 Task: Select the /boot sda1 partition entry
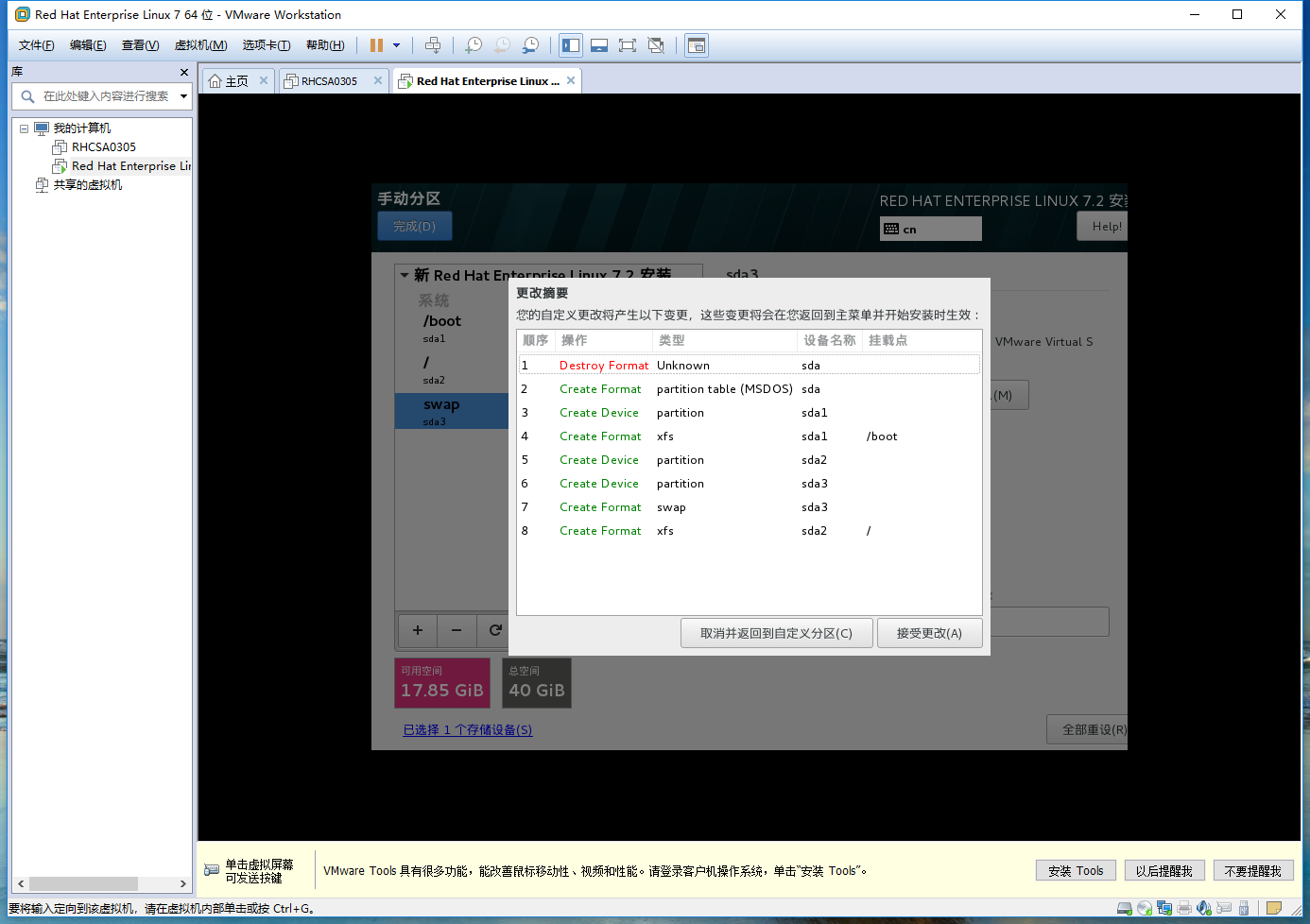pyautogui.click(x=452, y=328)
